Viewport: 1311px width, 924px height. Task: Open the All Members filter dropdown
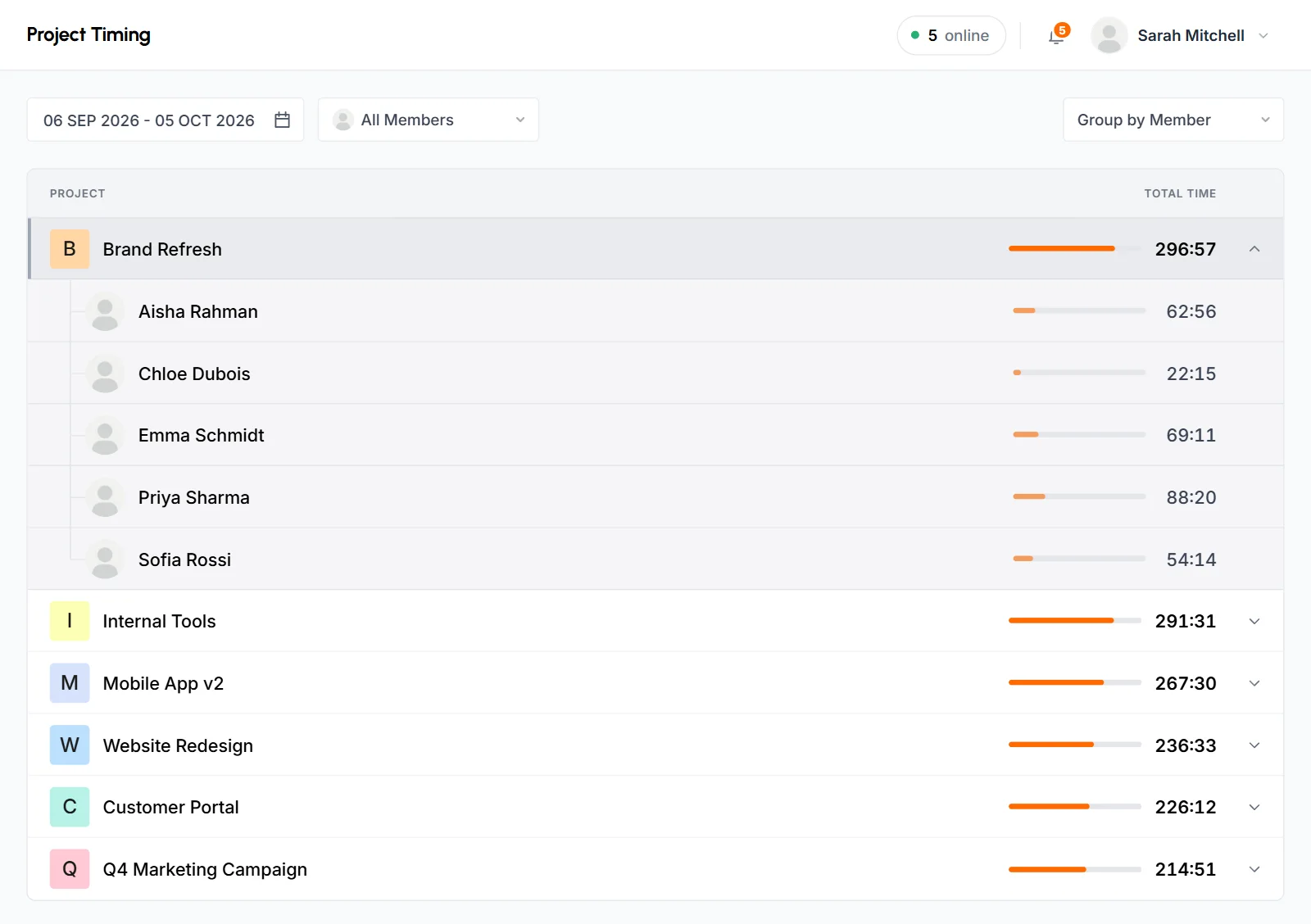429,120
